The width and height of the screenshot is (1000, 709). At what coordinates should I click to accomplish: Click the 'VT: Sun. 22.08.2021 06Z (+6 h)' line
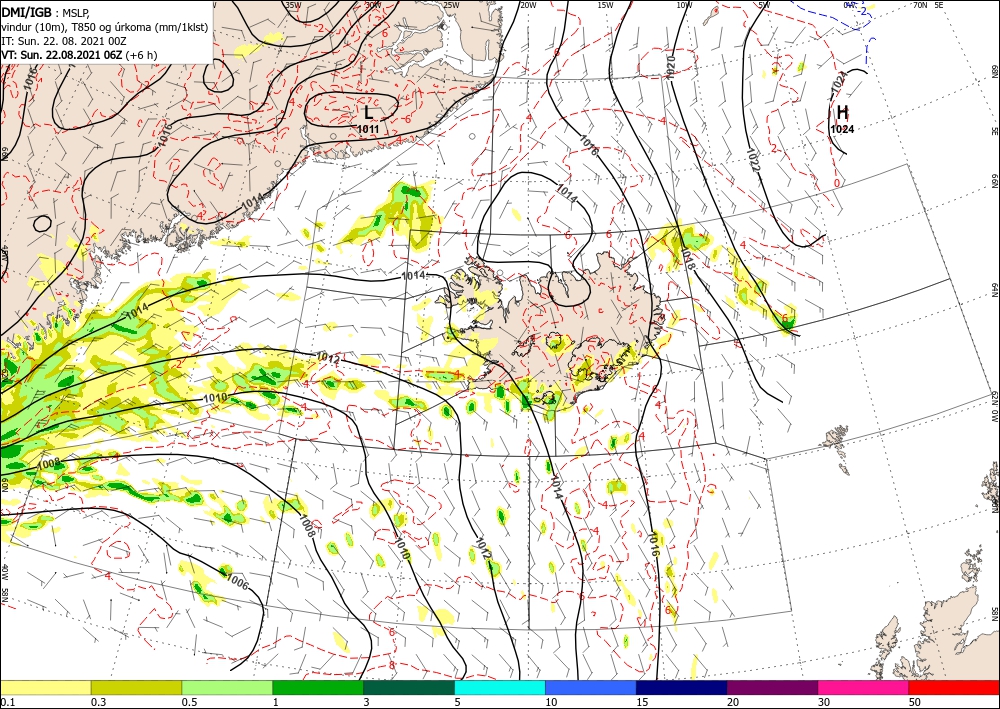point(79,55)
